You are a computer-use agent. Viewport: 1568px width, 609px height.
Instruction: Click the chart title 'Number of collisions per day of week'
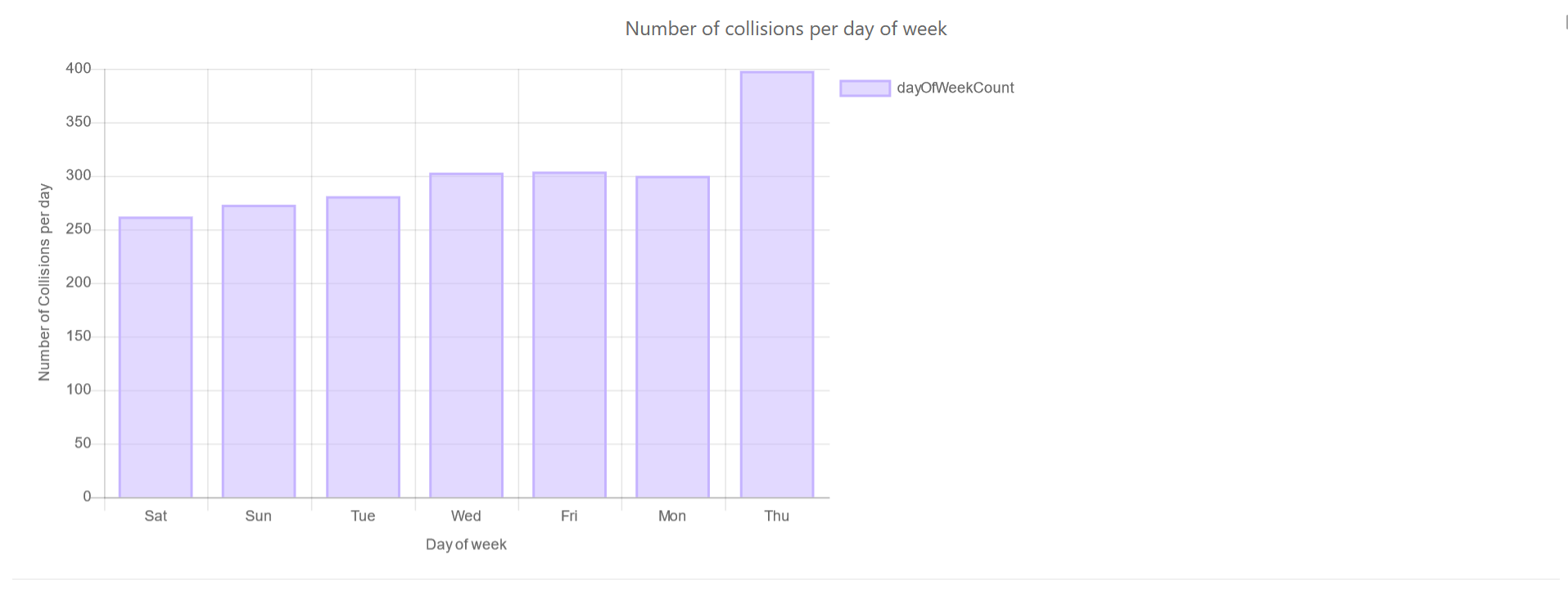point(785,29)
